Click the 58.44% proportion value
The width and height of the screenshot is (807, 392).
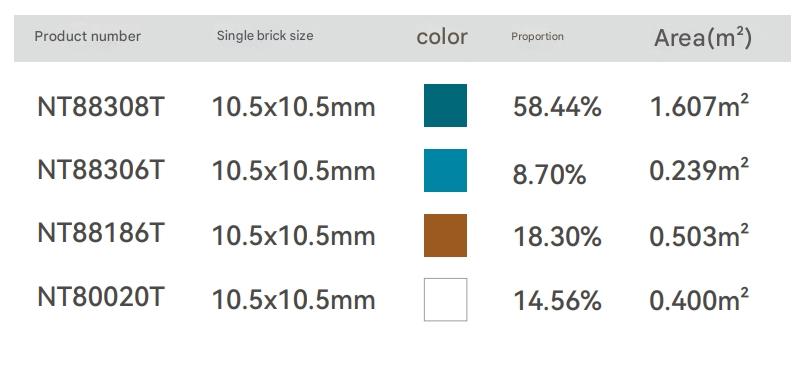[x=557, y=108]
